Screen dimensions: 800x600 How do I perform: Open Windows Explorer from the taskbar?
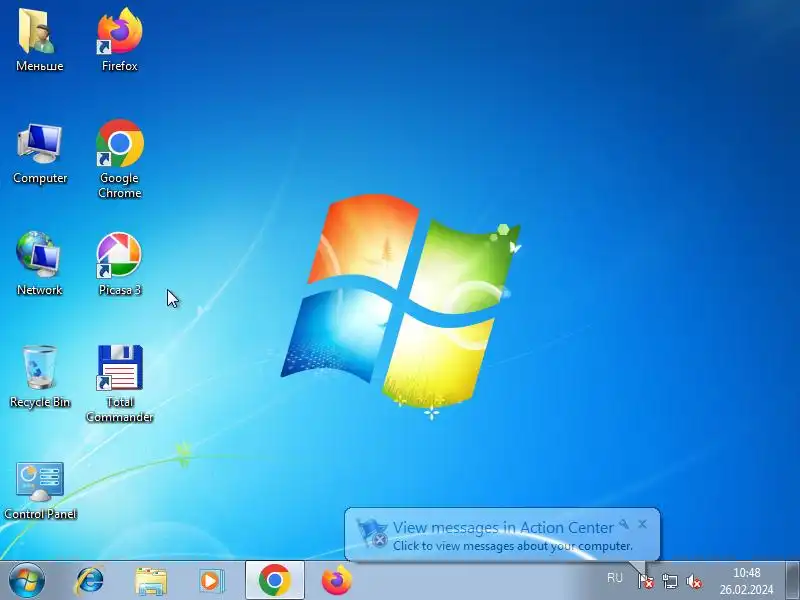(x=151, y=581)
